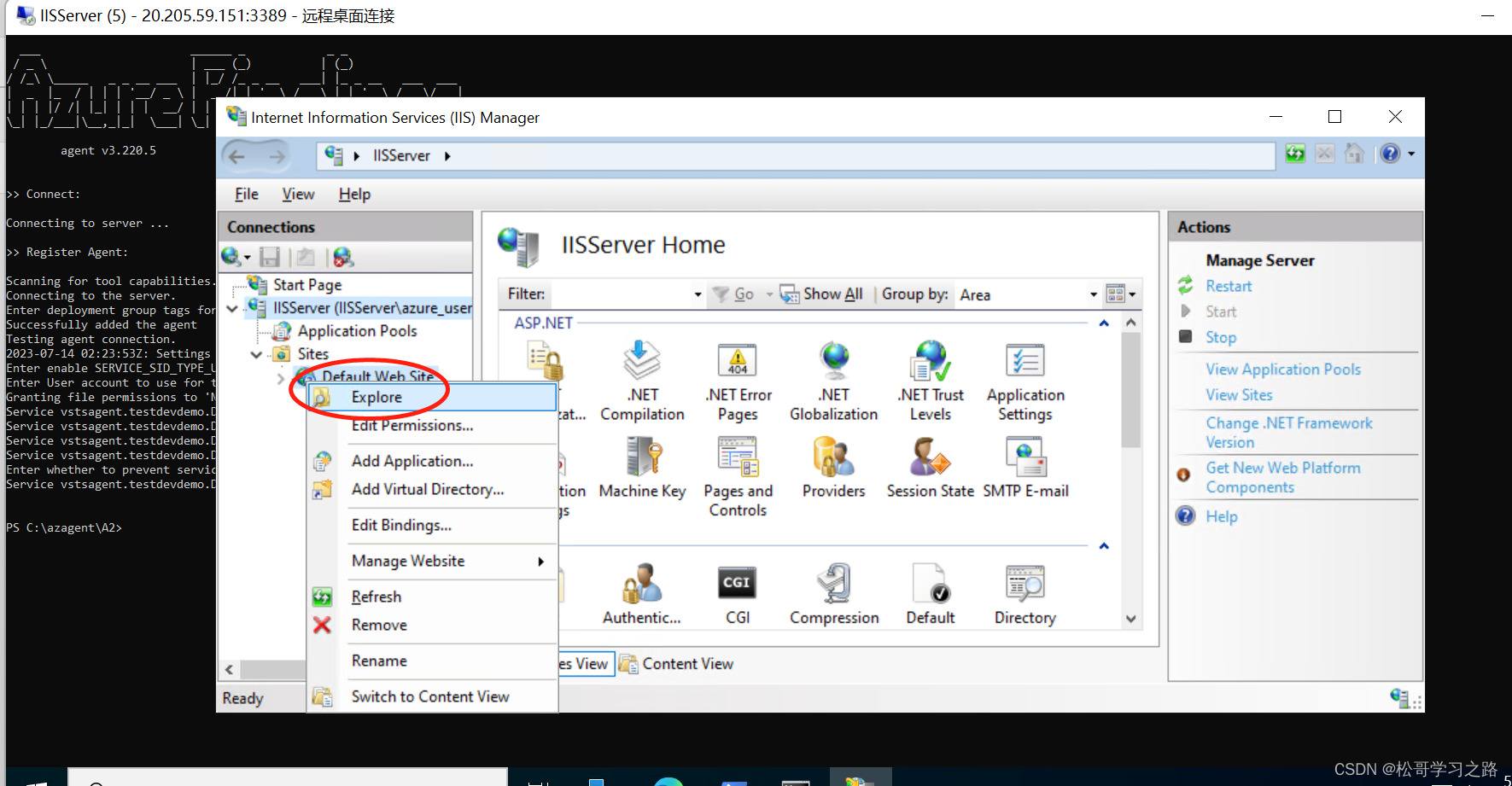Screen dimensions: 1512x786
Task: Choose Remove from the context menu
Action: pyautogui.click(x=432, y=625)
